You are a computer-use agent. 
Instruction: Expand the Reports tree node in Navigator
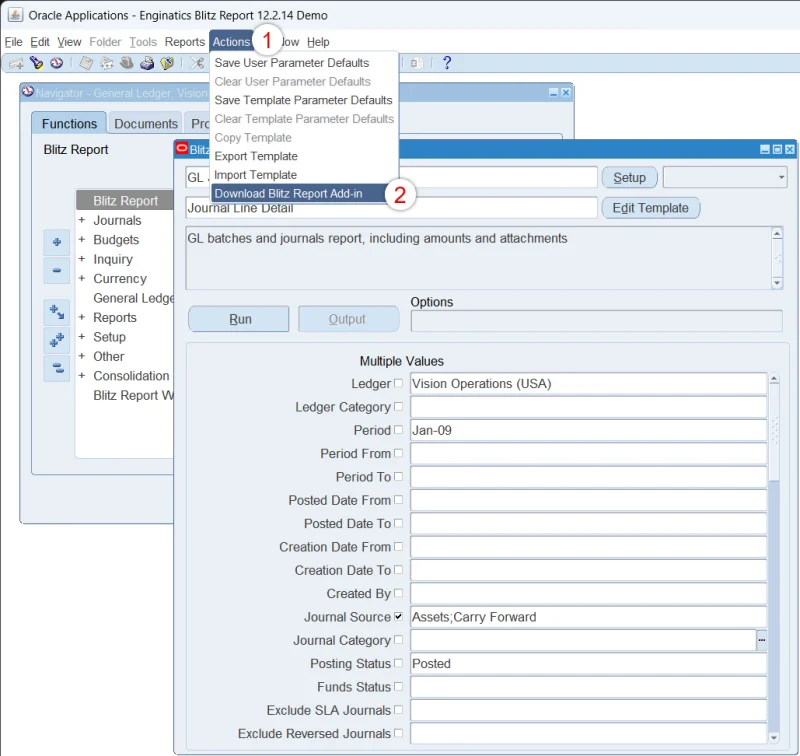pyautogui.click(x=82, y=317)
